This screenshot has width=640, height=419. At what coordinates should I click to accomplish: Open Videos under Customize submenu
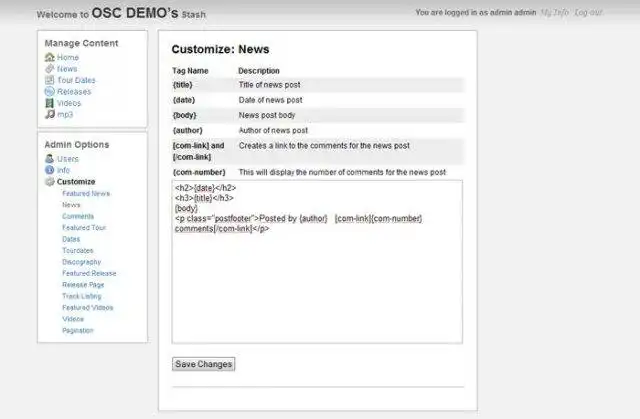coord(73,319)
